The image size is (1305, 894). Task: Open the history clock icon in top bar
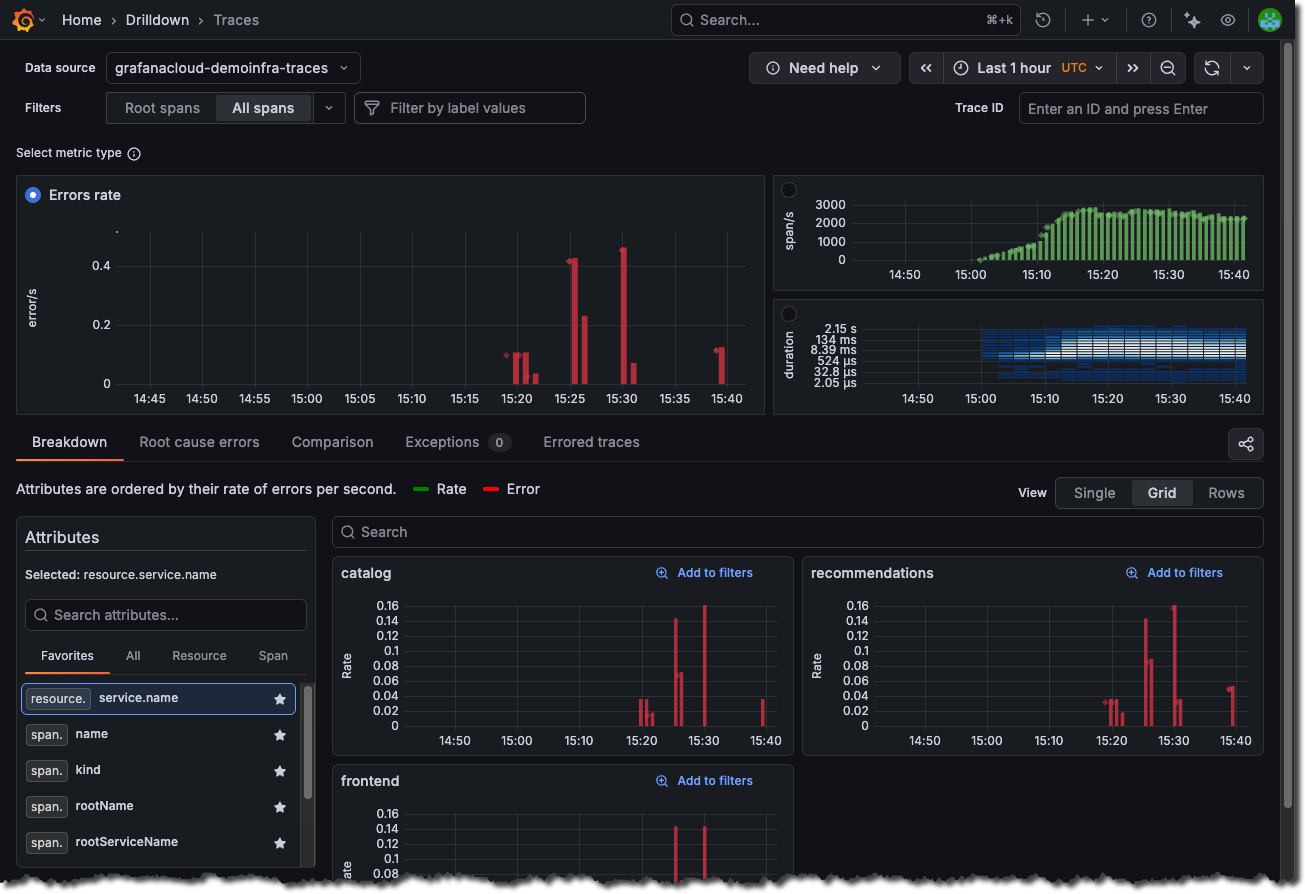1043,20
